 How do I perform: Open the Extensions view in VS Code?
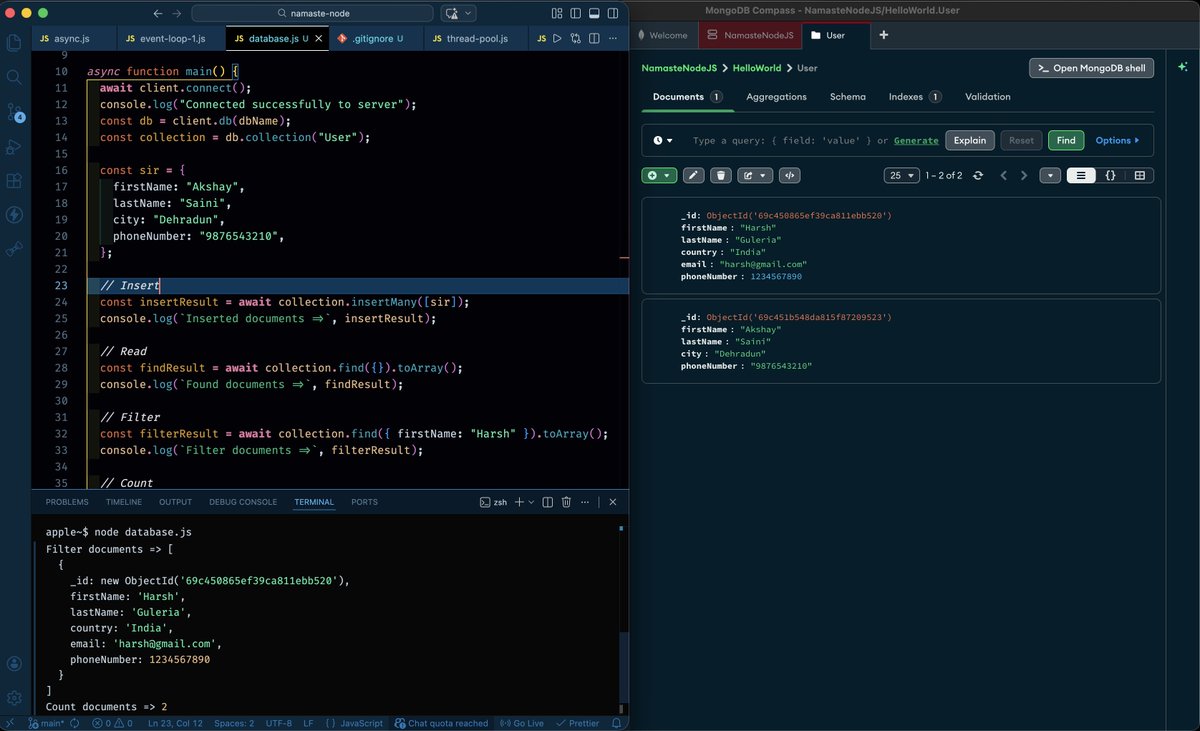point(14,181)
